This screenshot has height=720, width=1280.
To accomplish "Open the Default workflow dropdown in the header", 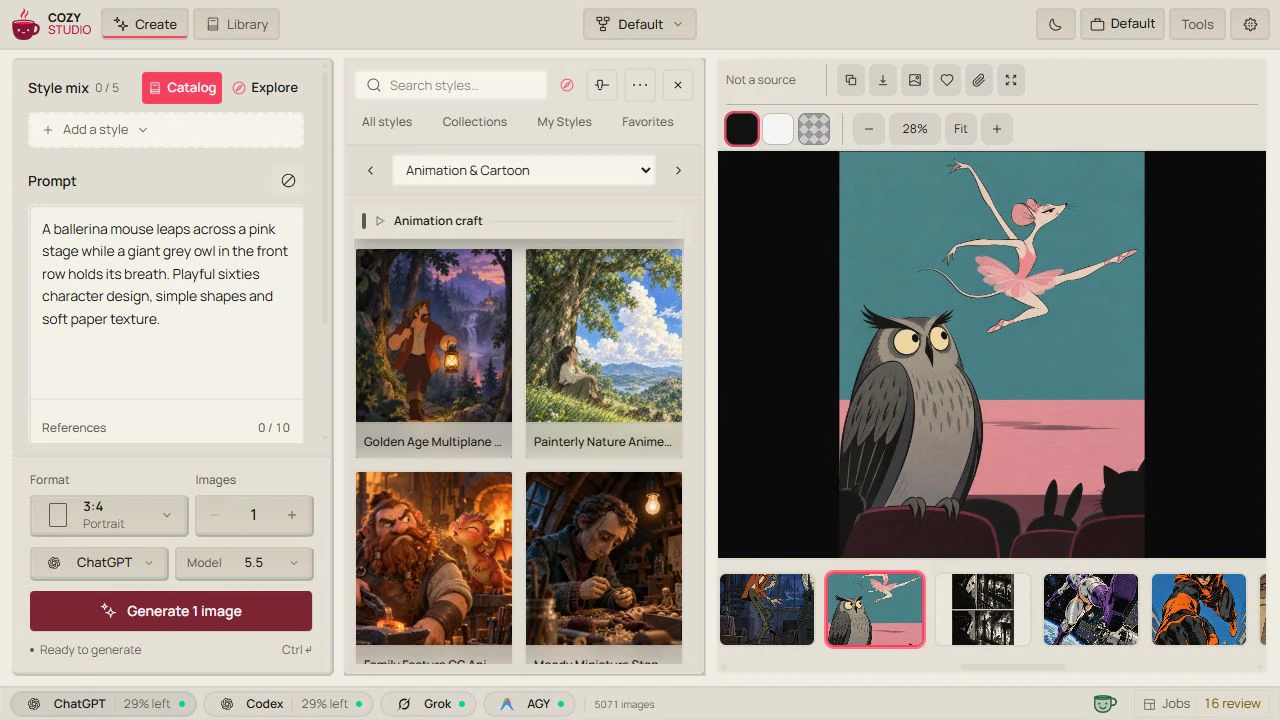I will coord(640,24).
